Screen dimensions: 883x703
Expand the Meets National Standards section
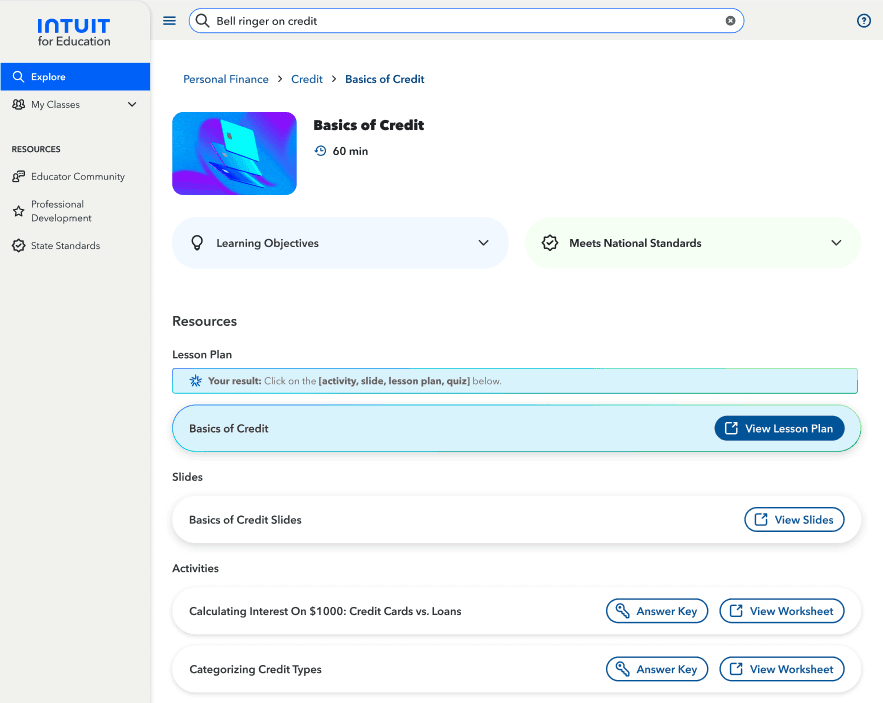coord(836,242)
